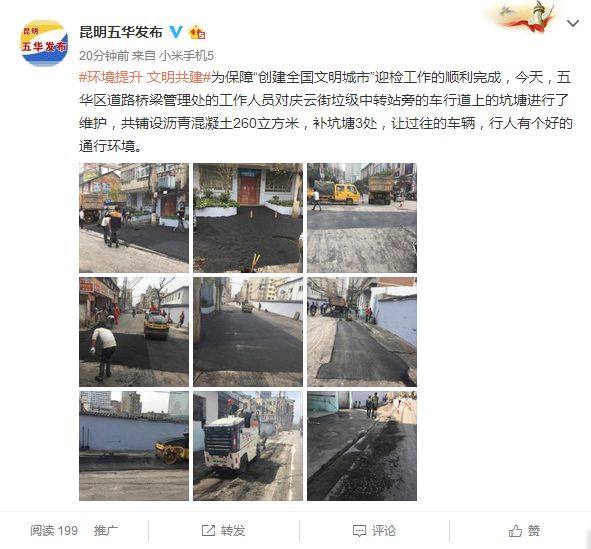Open photo of yellow roller beside blue wall
This screenshot has width=591, height=549.
[x=134, y=446]
